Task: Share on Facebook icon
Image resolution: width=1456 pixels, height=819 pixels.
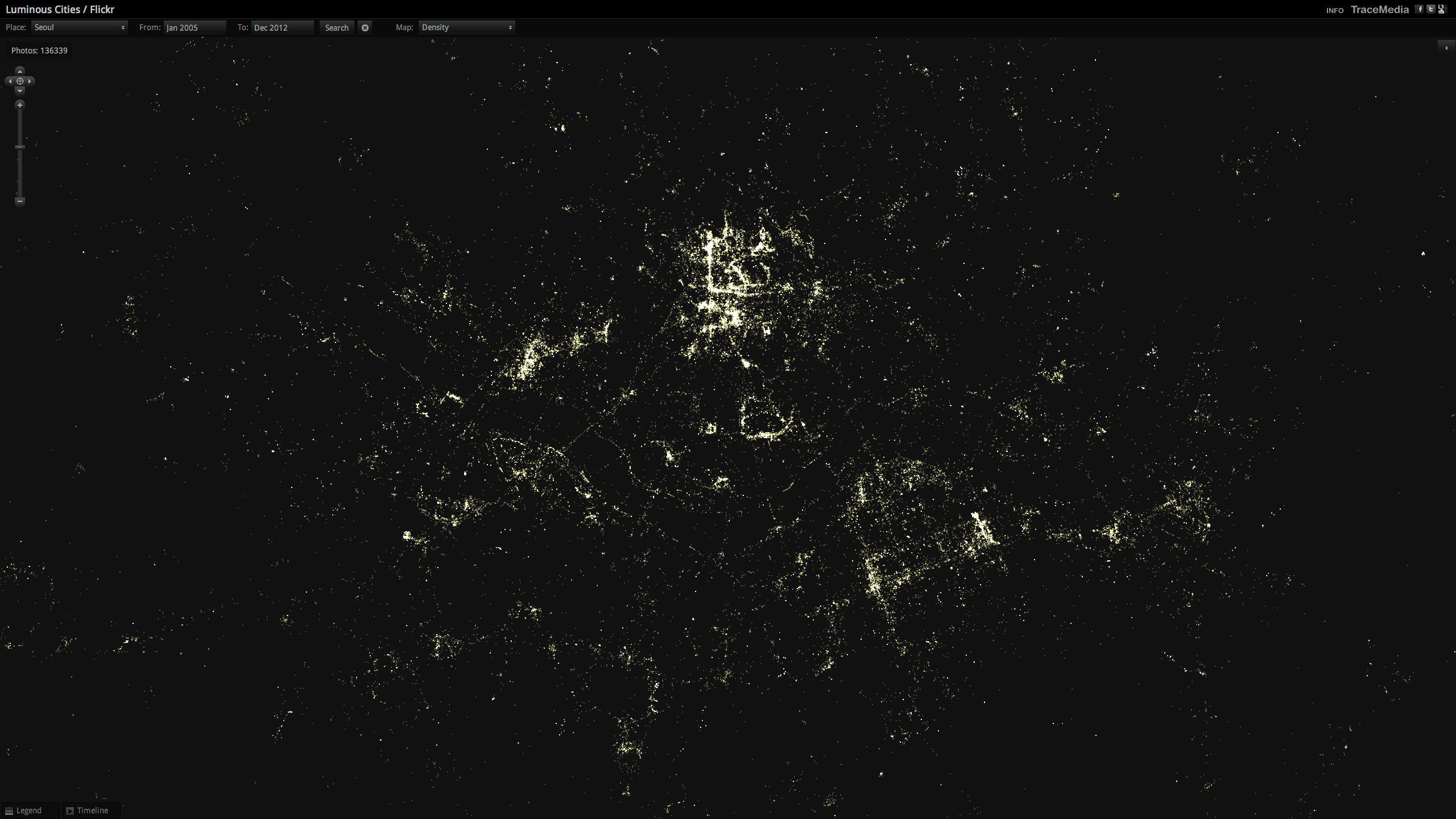Action: coord(1420,9)
